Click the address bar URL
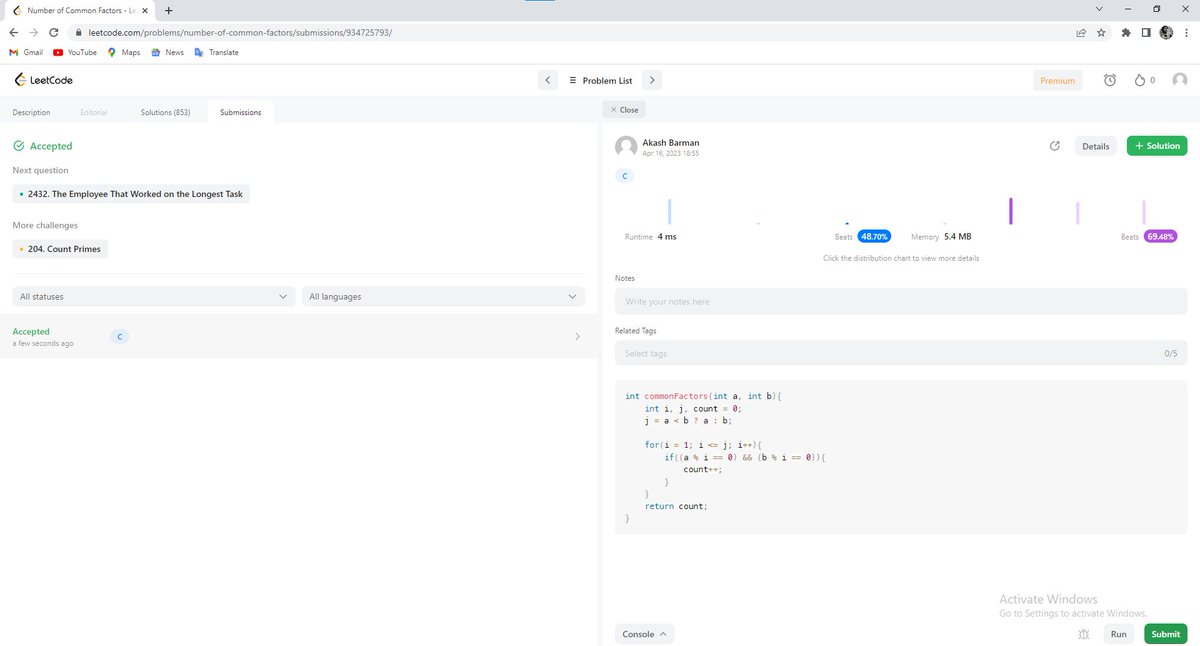Image resolution: width=1200 pixels, height=646 pixels. (x=239, y=32)
